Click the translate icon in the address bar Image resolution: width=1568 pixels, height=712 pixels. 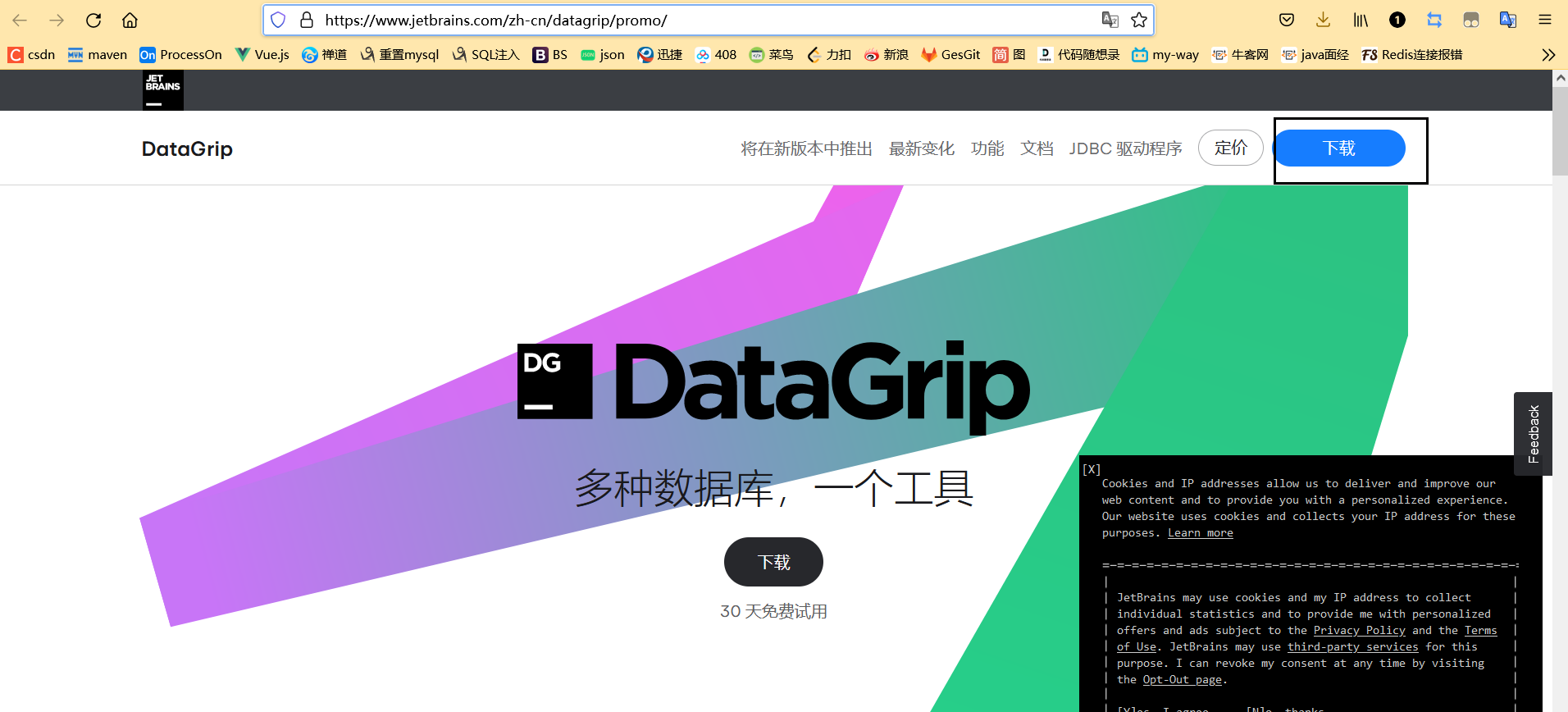tap(1110, 20)
